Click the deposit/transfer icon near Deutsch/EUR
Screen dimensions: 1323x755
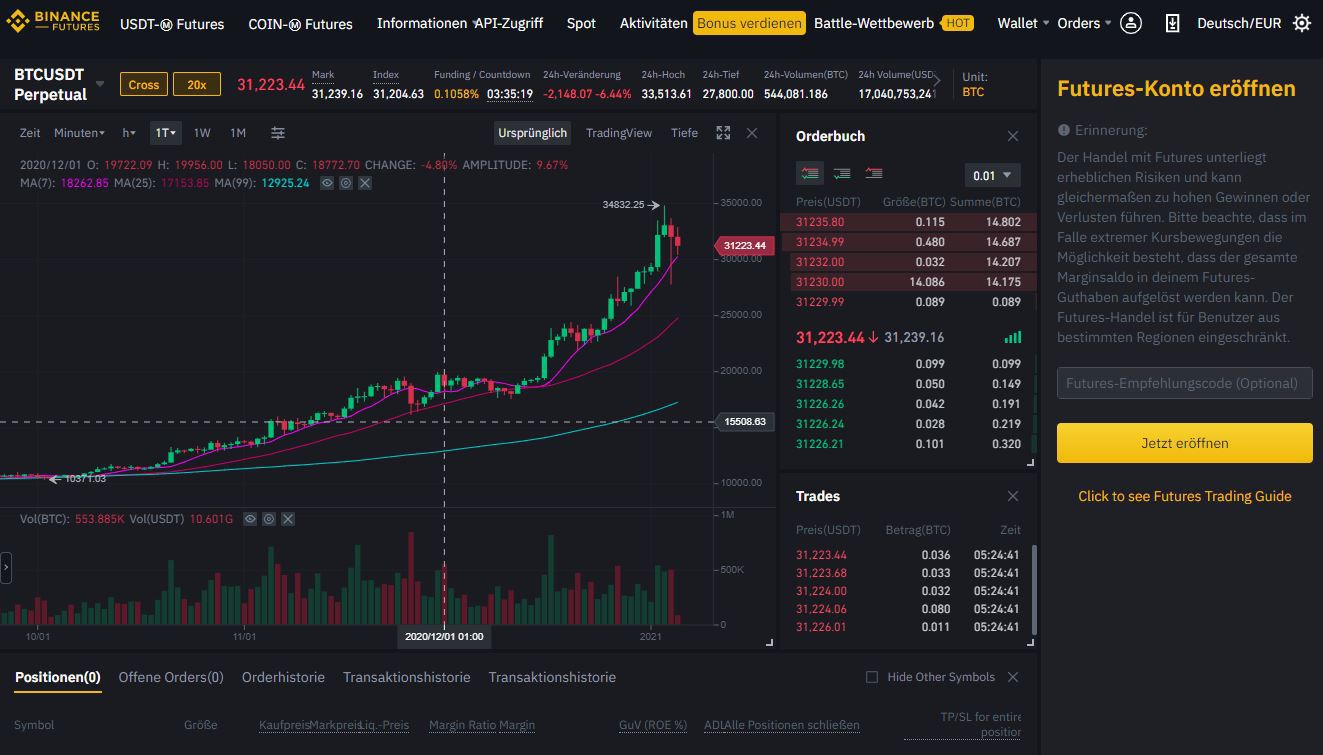pyautogui.click(x=1171, y=22)
